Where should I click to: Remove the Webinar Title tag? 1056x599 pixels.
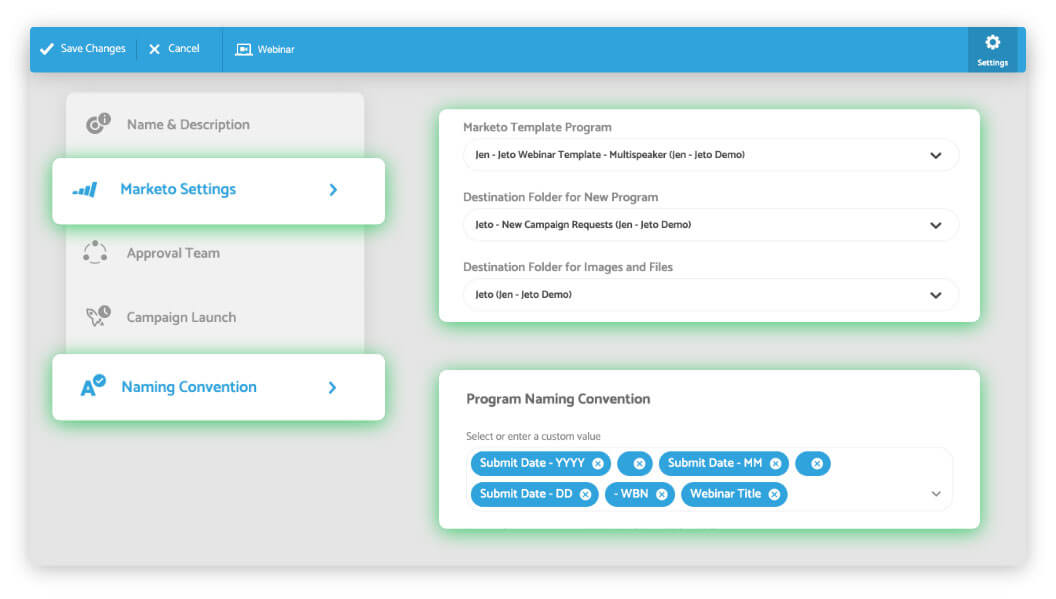click(774, 495)
